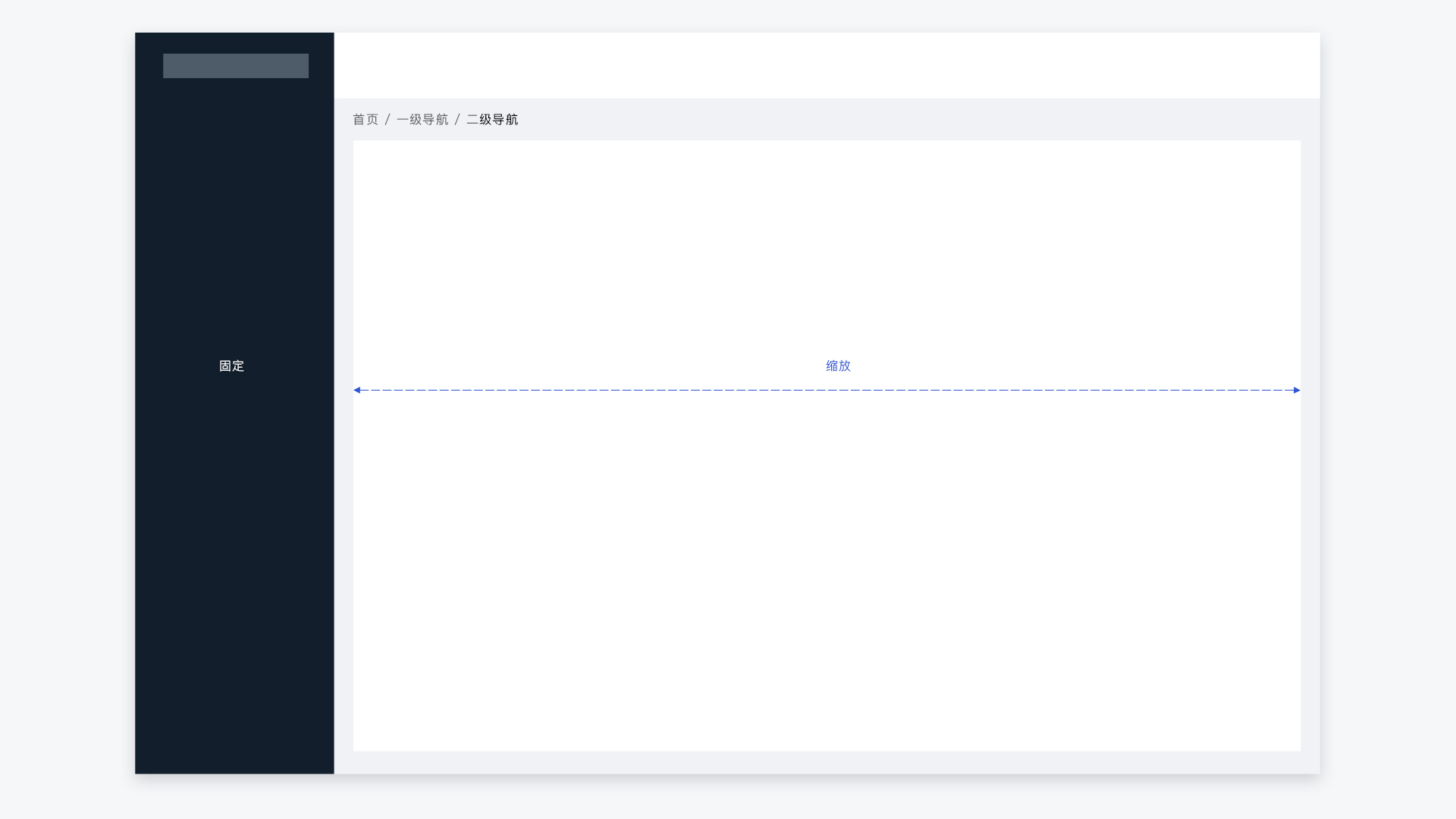Image resolution: width=1456 pixels, height=819 pixels.
Task: Click dark sidebar area between logo and 固定
Action: point(234,220)
